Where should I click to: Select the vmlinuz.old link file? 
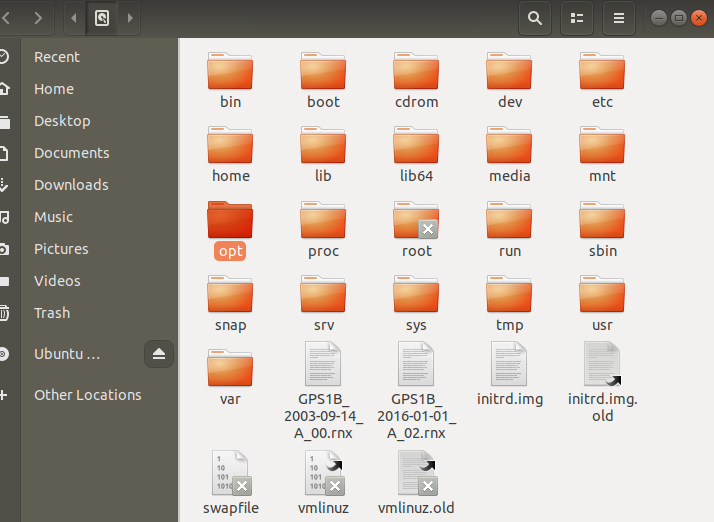[416, 483]
